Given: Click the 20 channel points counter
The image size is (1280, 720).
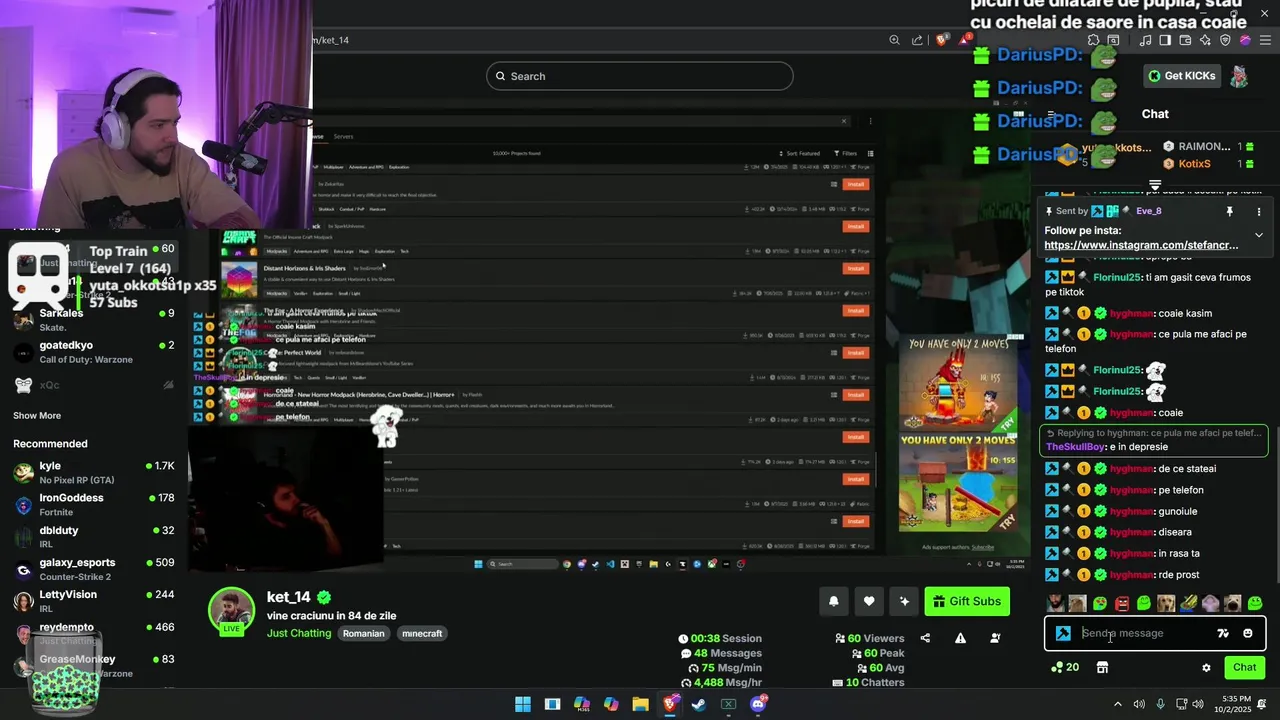Looking at the screenshot, I should [x=1065, y=667].
